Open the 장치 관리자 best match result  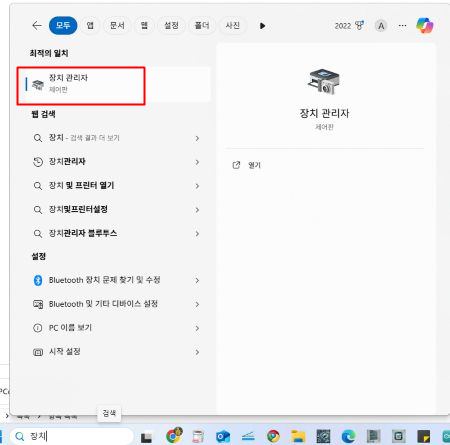pos(113,84)
